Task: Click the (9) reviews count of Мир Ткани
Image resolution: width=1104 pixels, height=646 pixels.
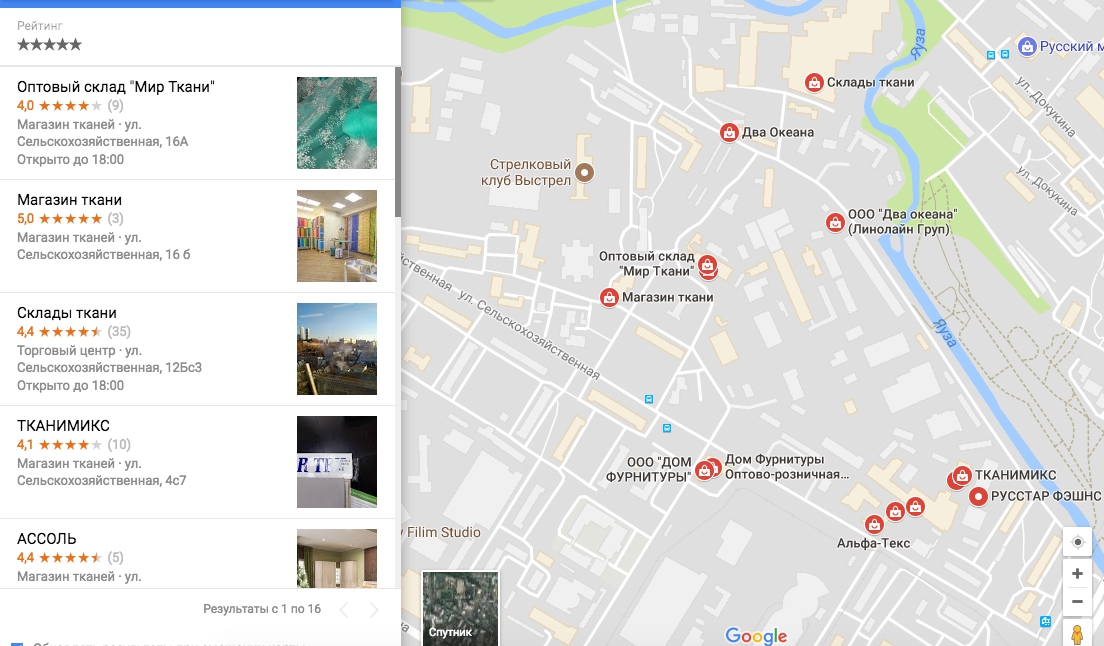Action: [x=115, y=106]
